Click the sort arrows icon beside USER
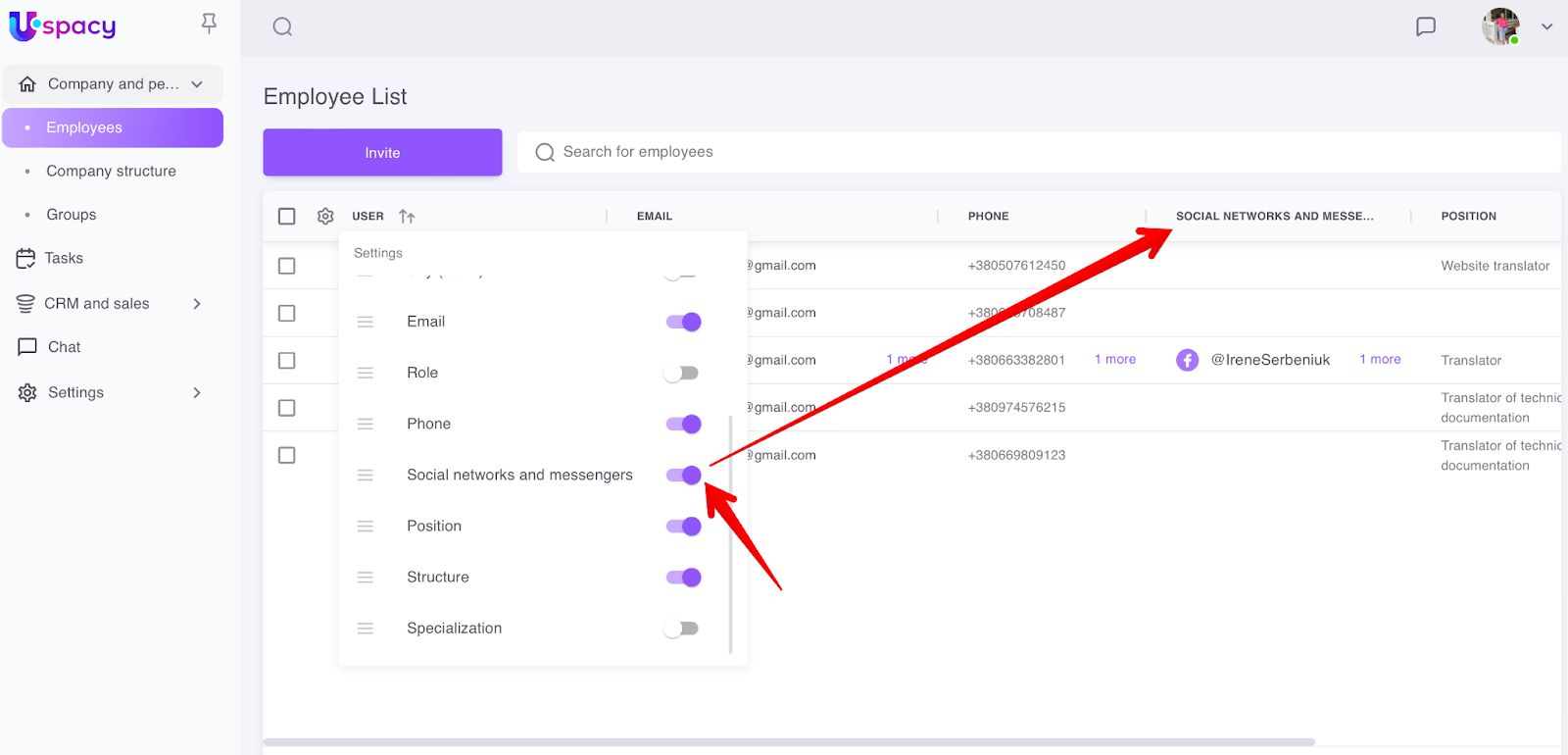Image resolution: width=1568 pixels, height=755 pixels. click(407, 216)
